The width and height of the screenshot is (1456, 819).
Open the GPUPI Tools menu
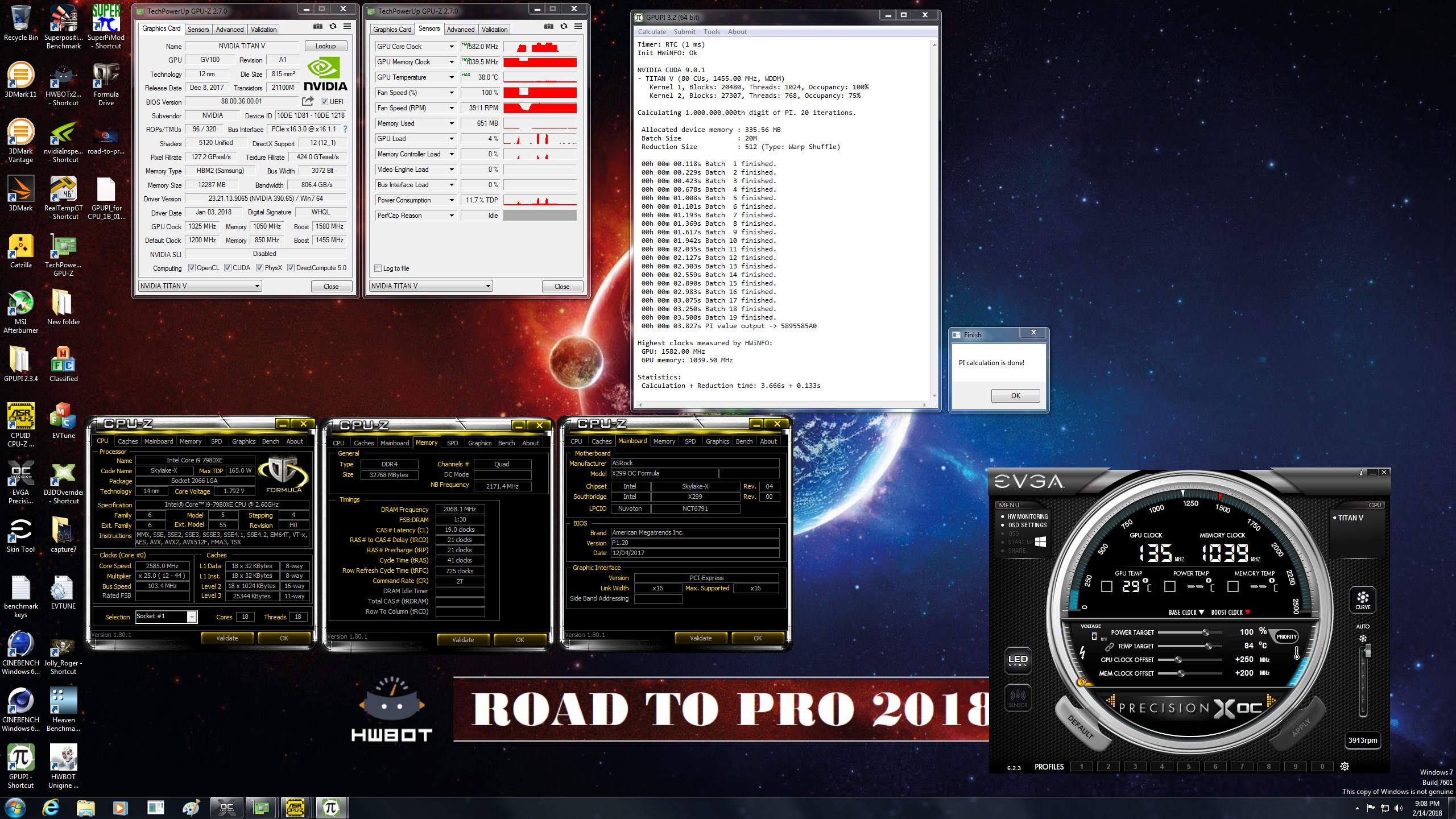712,32
